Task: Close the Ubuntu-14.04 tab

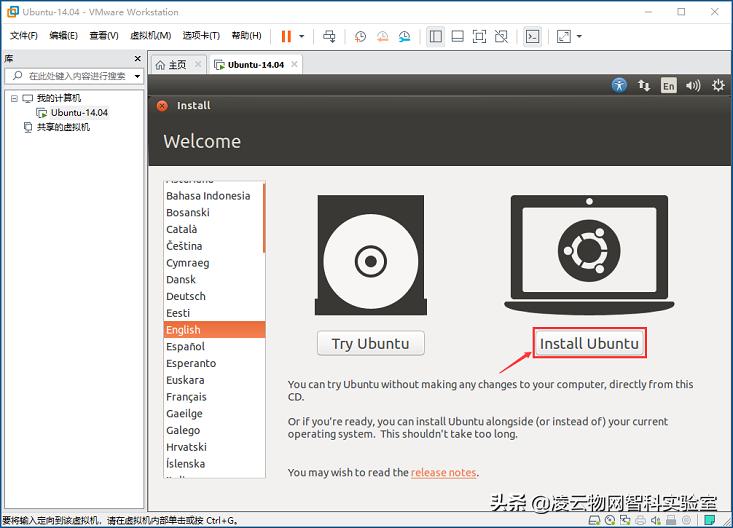Action: pyautogui.click(x=294, y=64)
